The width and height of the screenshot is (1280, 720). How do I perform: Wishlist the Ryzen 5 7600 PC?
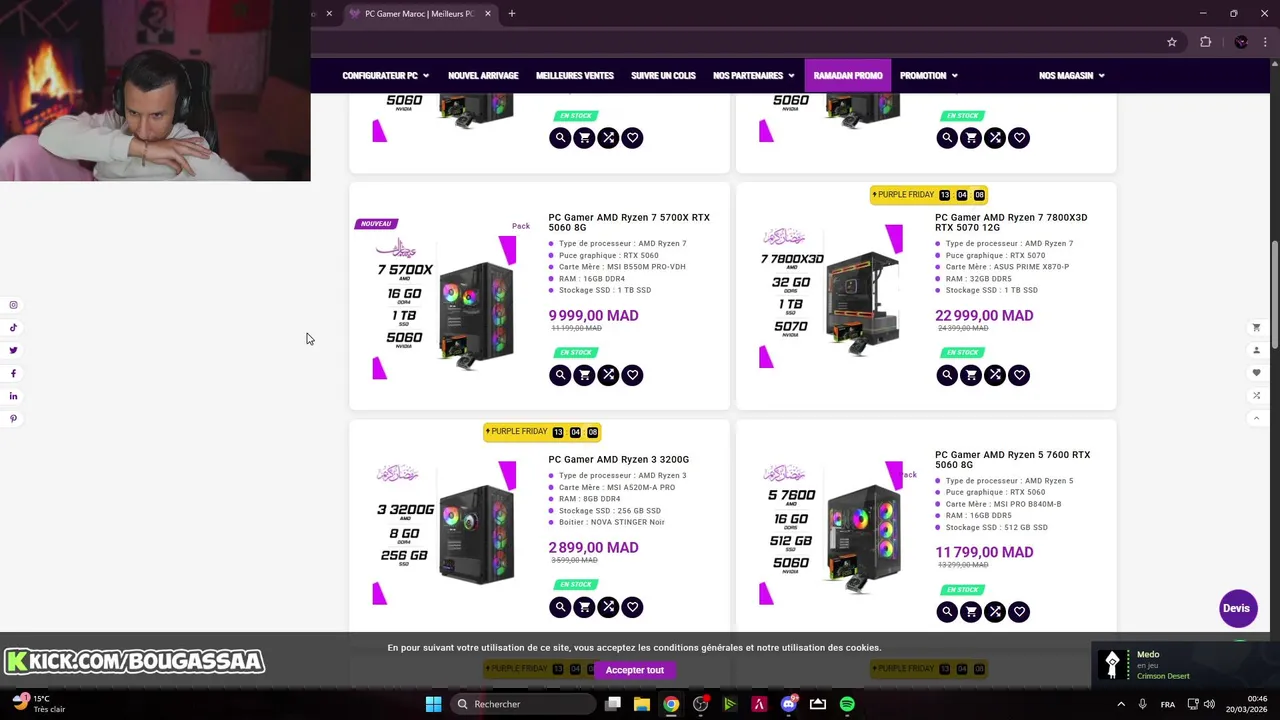tap(1019, 612)
